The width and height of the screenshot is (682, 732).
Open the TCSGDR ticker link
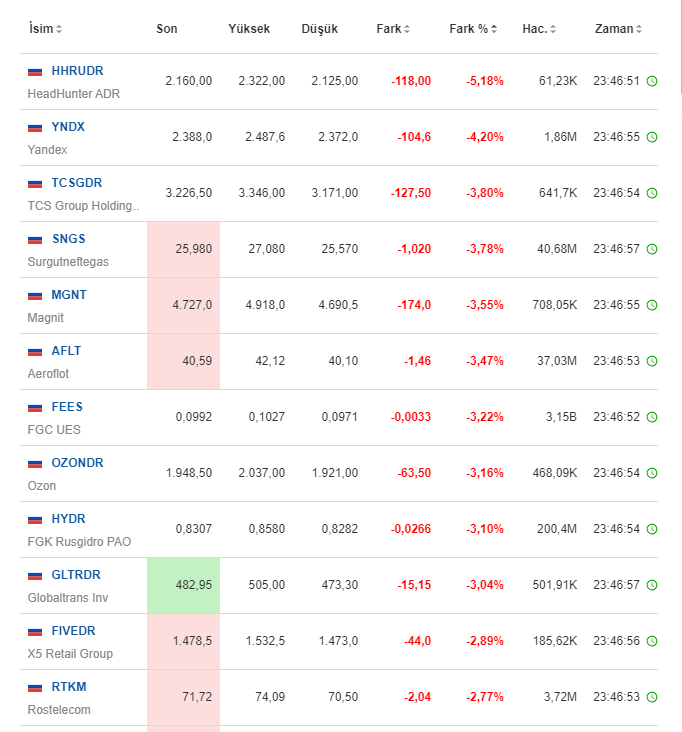coord(77,183)
